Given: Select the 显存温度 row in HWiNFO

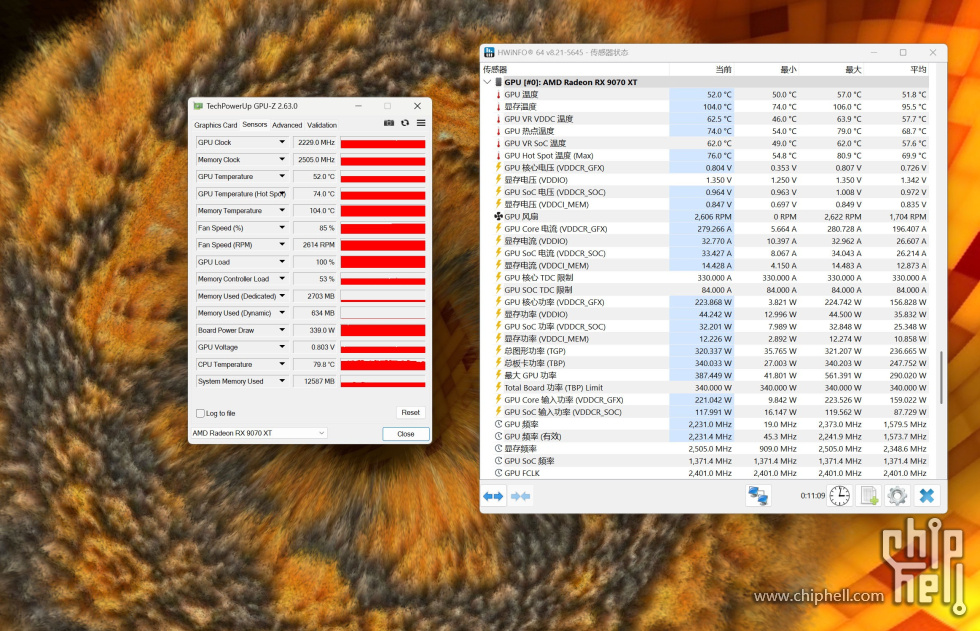Looking at the screenshot, I should 706,107.
